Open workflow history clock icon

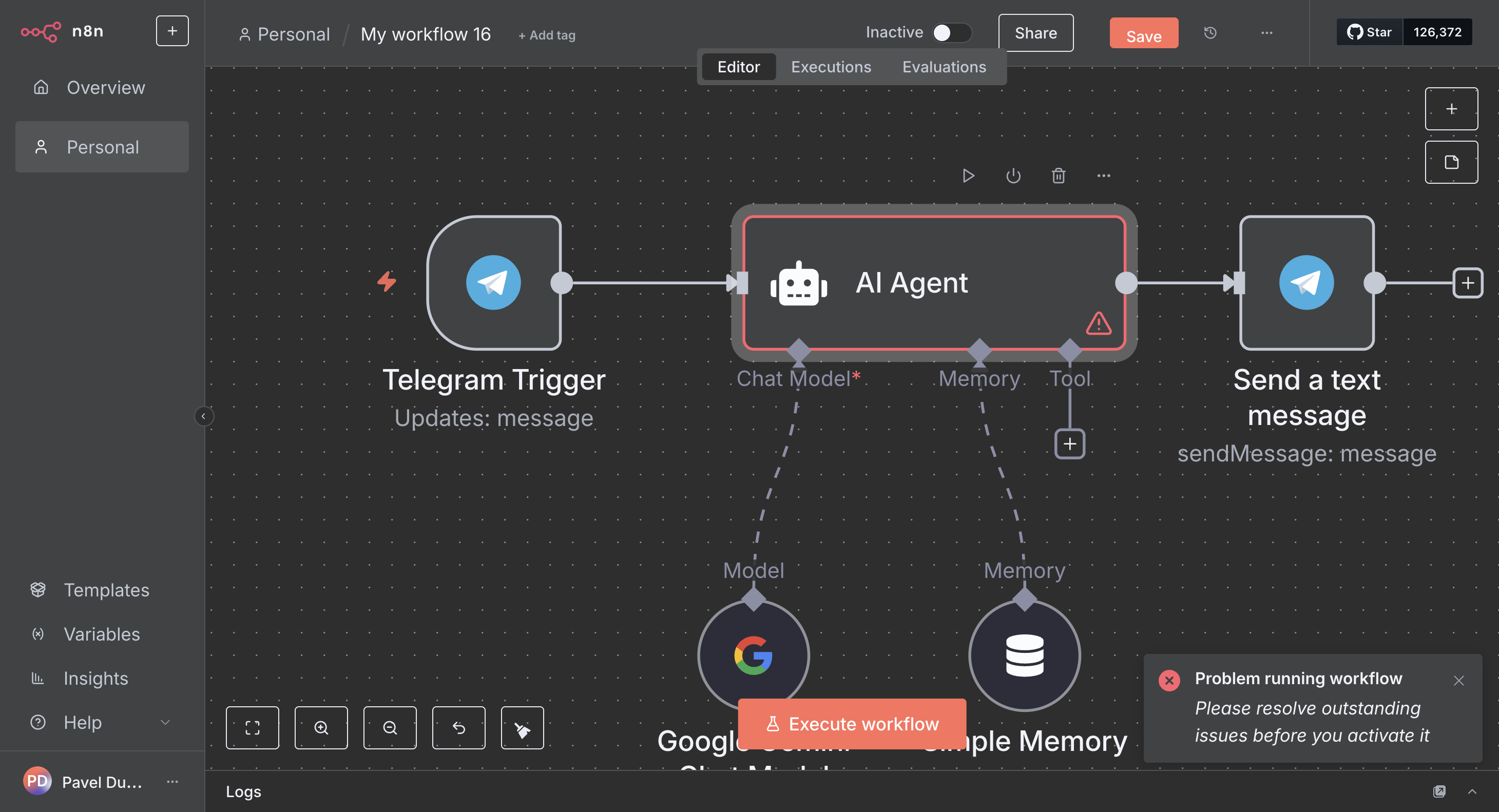click(x=1210, y=33)
